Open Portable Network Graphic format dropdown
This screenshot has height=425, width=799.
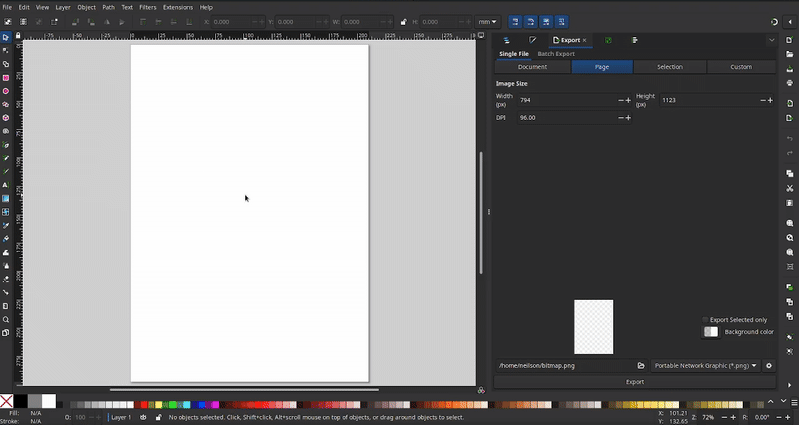[x=706, y=366]
